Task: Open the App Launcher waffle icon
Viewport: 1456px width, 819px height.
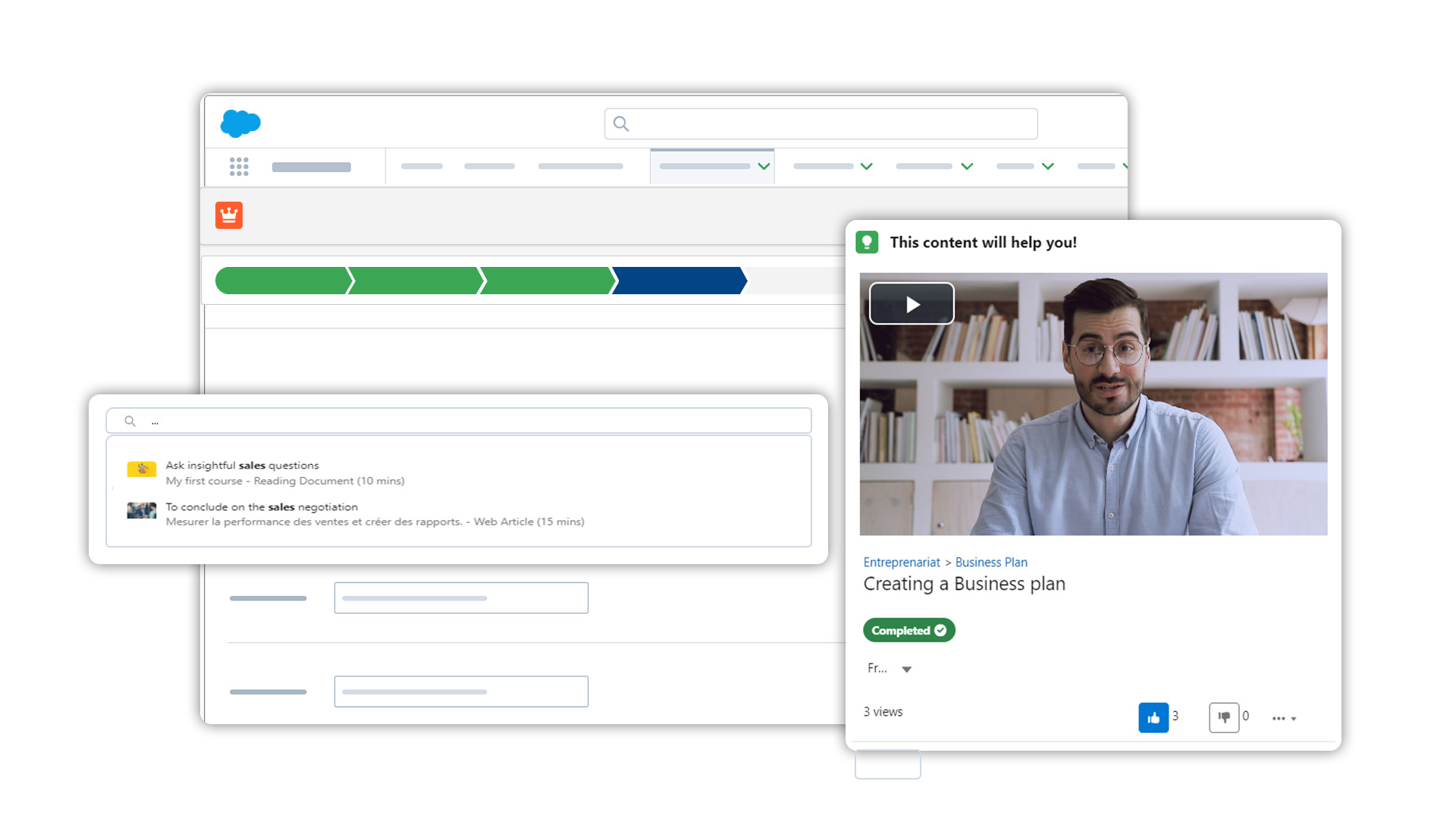Action: 237,165
